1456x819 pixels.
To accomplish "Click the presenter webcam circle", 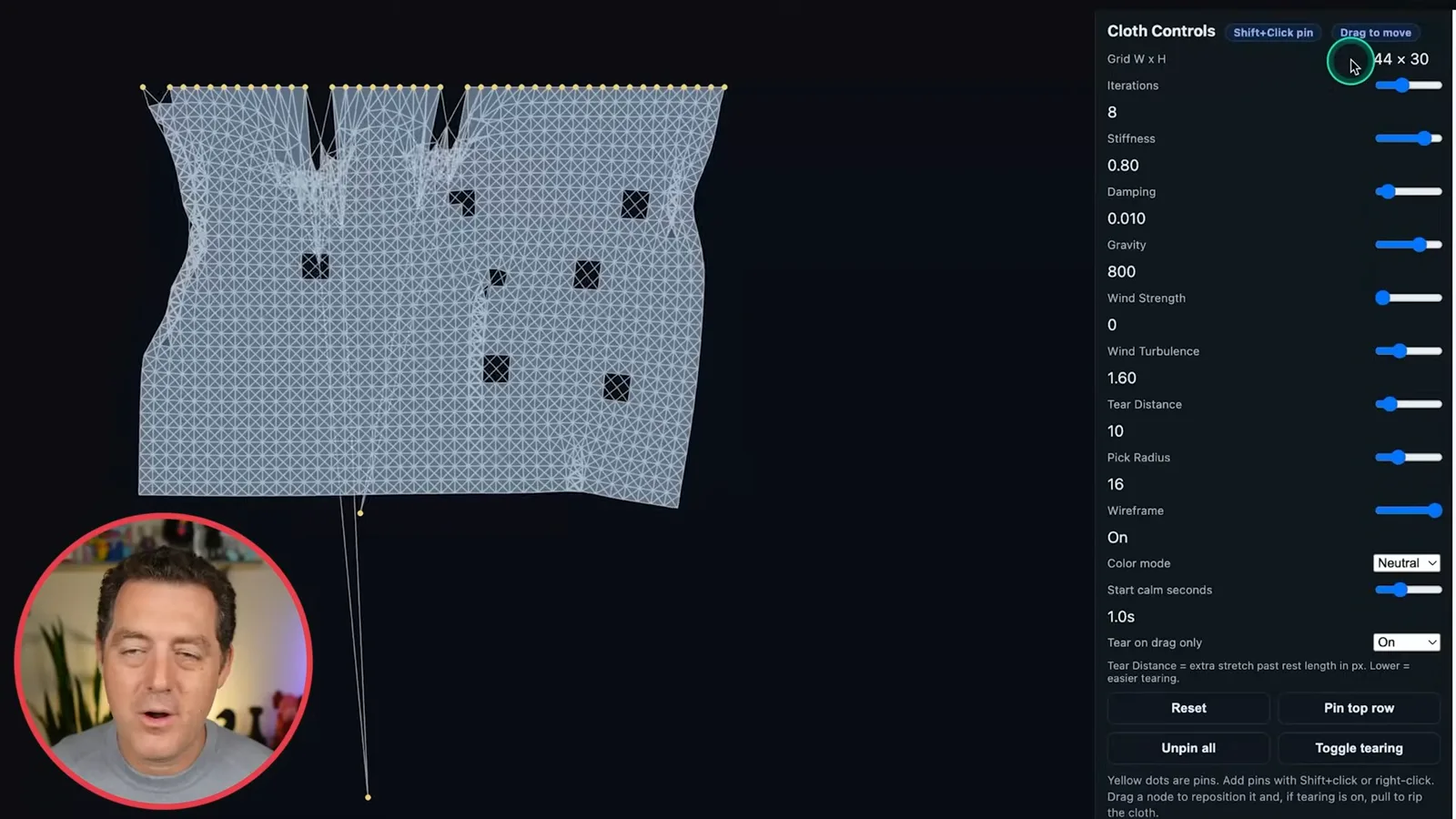I will 164,661.
